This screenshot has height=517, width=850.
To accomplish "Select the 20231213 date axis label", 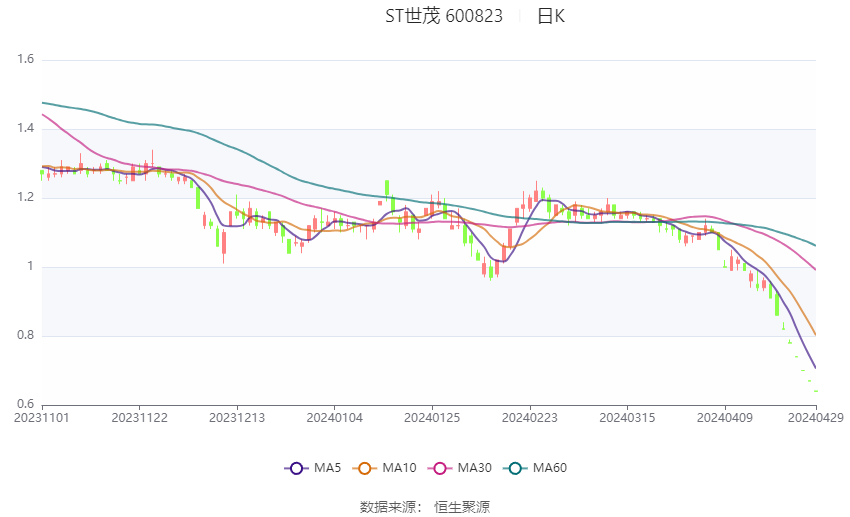I will coord(237,418).
